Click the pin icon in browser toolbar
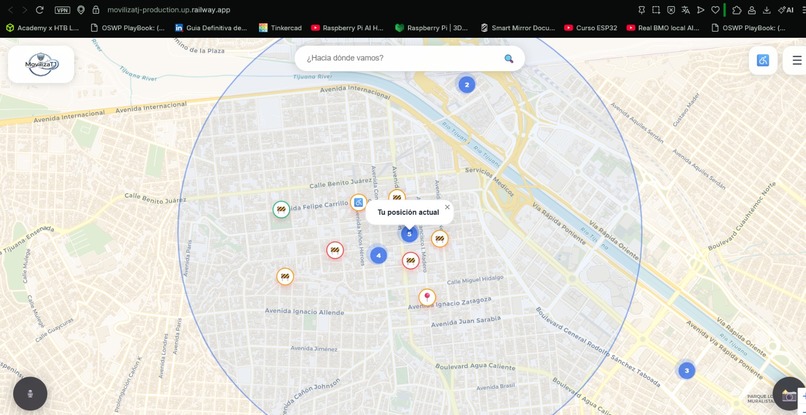Screen dimensions: 806x415 coord(642,10)
